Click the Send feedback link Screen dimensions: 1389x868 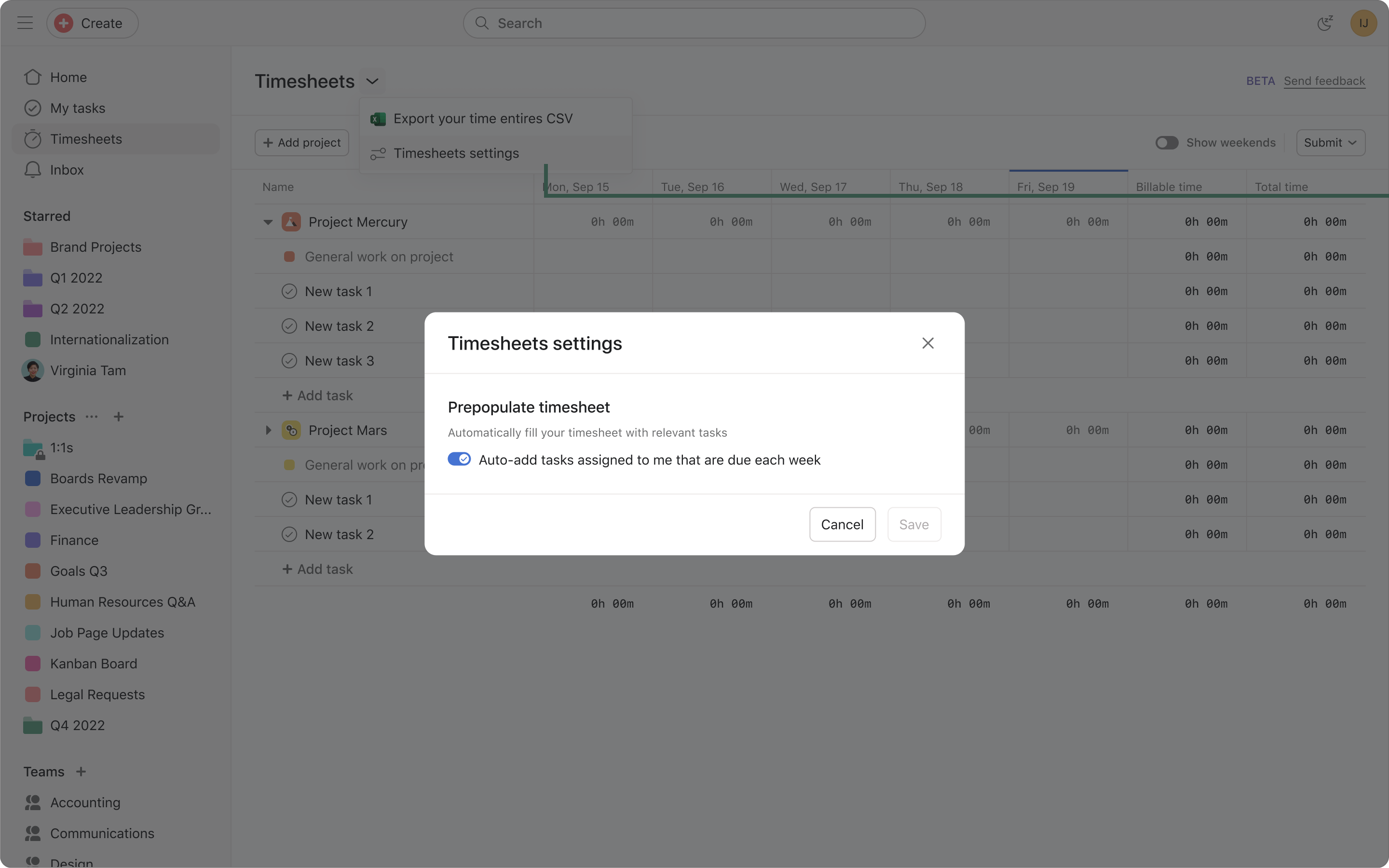pos(1323,81)
